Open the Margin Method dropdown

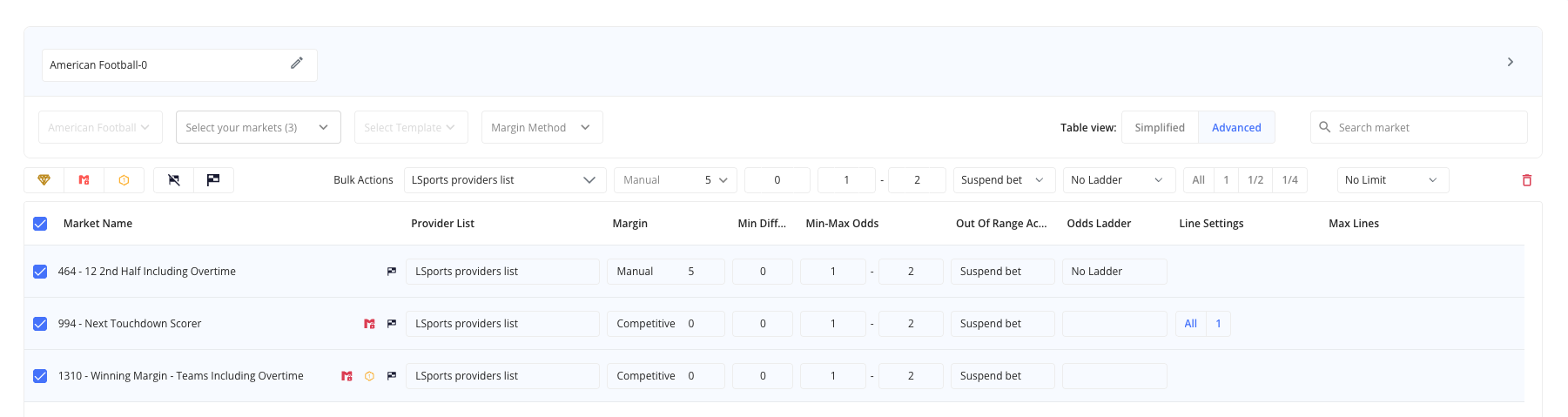coord(541,127)
